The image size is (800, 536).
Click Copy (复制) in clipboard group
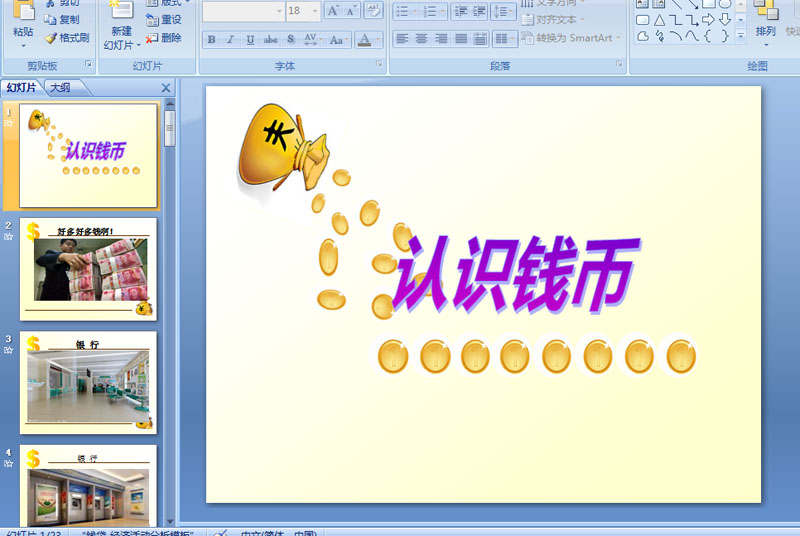coord(62,20)
